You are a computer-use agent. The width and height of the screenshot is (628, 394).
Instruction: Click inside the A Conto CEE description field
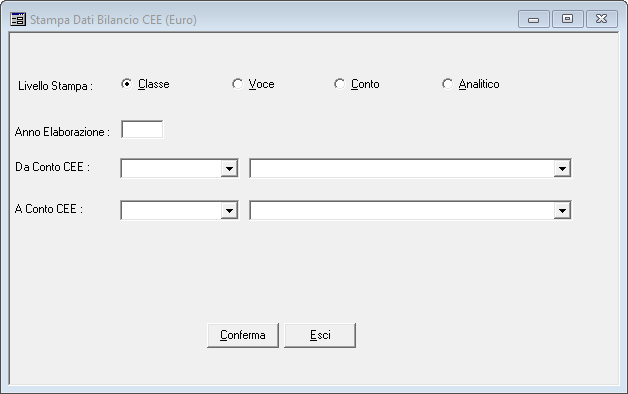402,211
